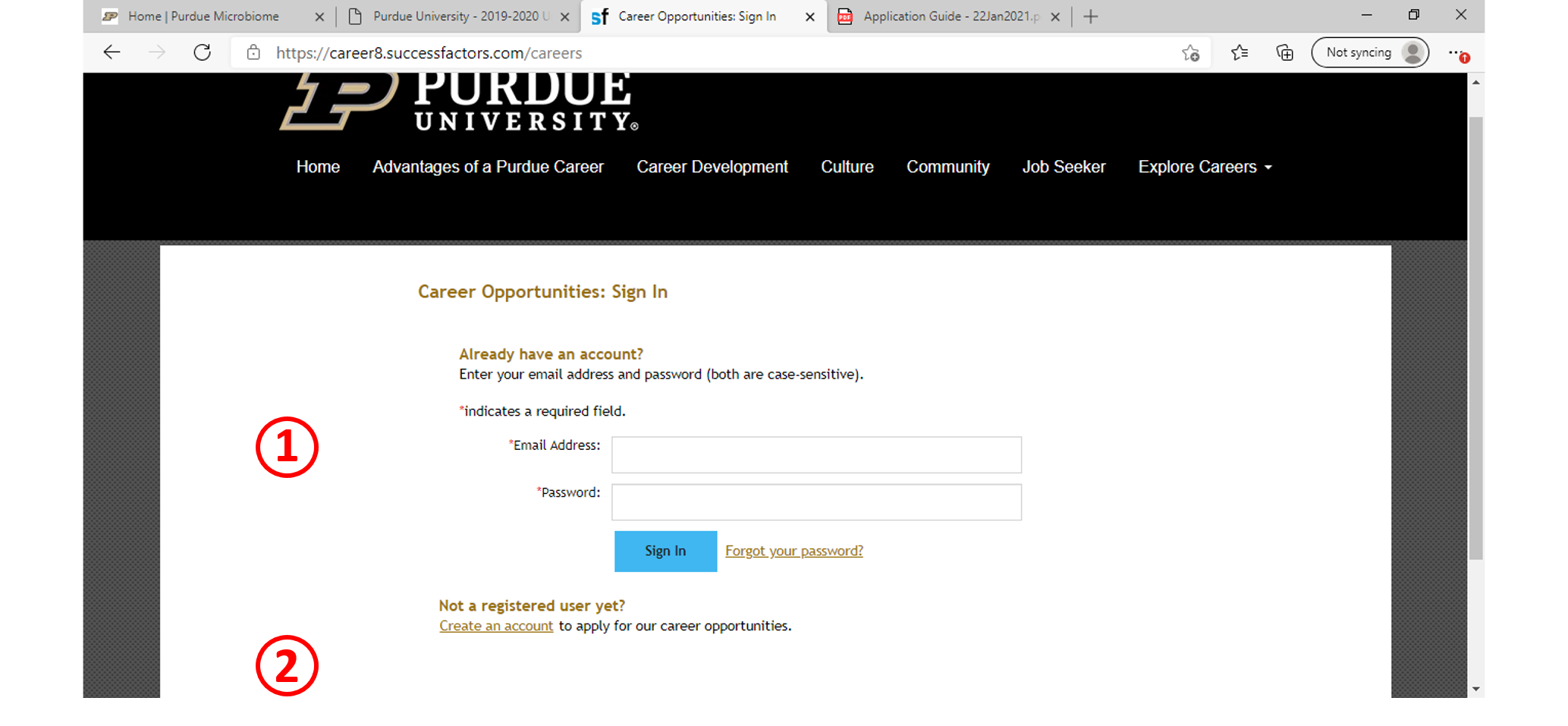
Task: Open the favorites list icon
Action: (1240, 52)
